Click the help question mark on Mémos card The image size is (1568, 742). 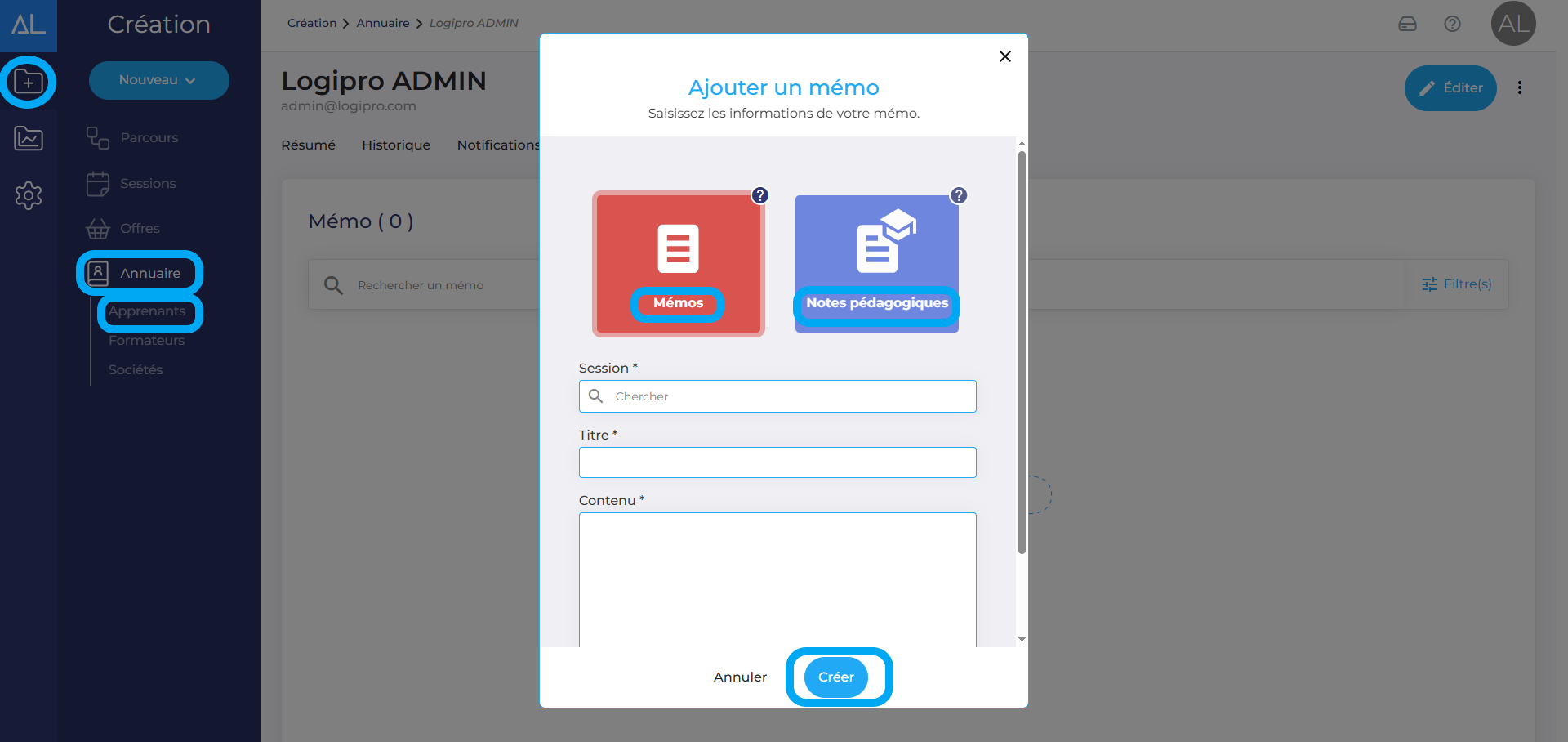point(760,195)
